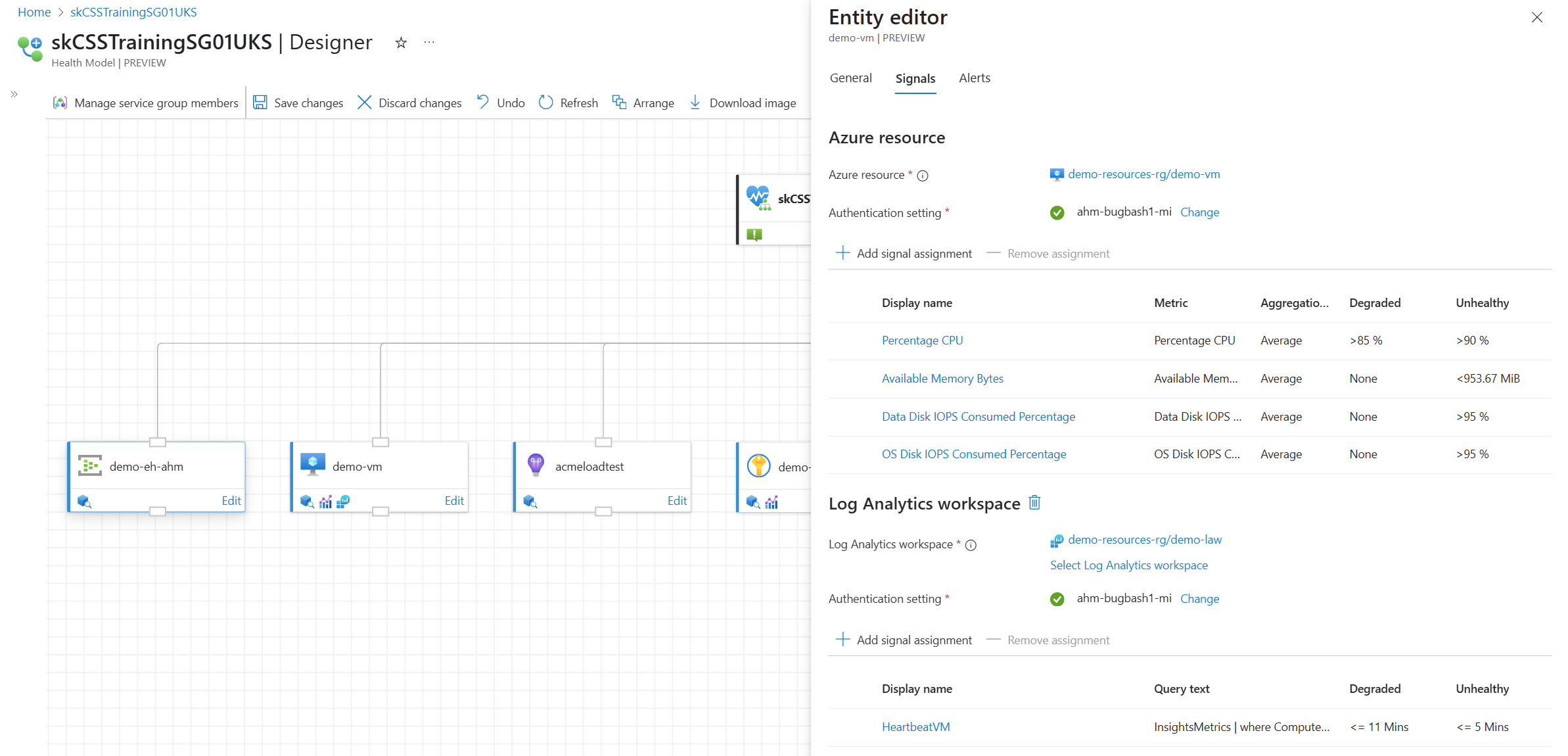Open the Alerts tab in Entity editor
Image resolution: width=1568 pixels, height=756 pixels.
click(974, 78)
